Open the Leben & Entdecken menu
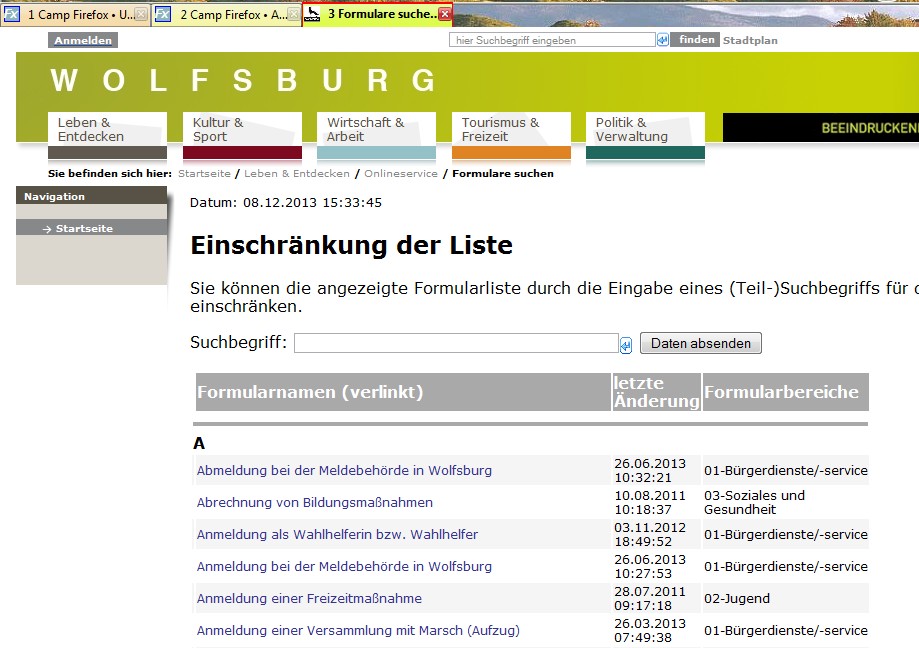 tap(107, 136)
